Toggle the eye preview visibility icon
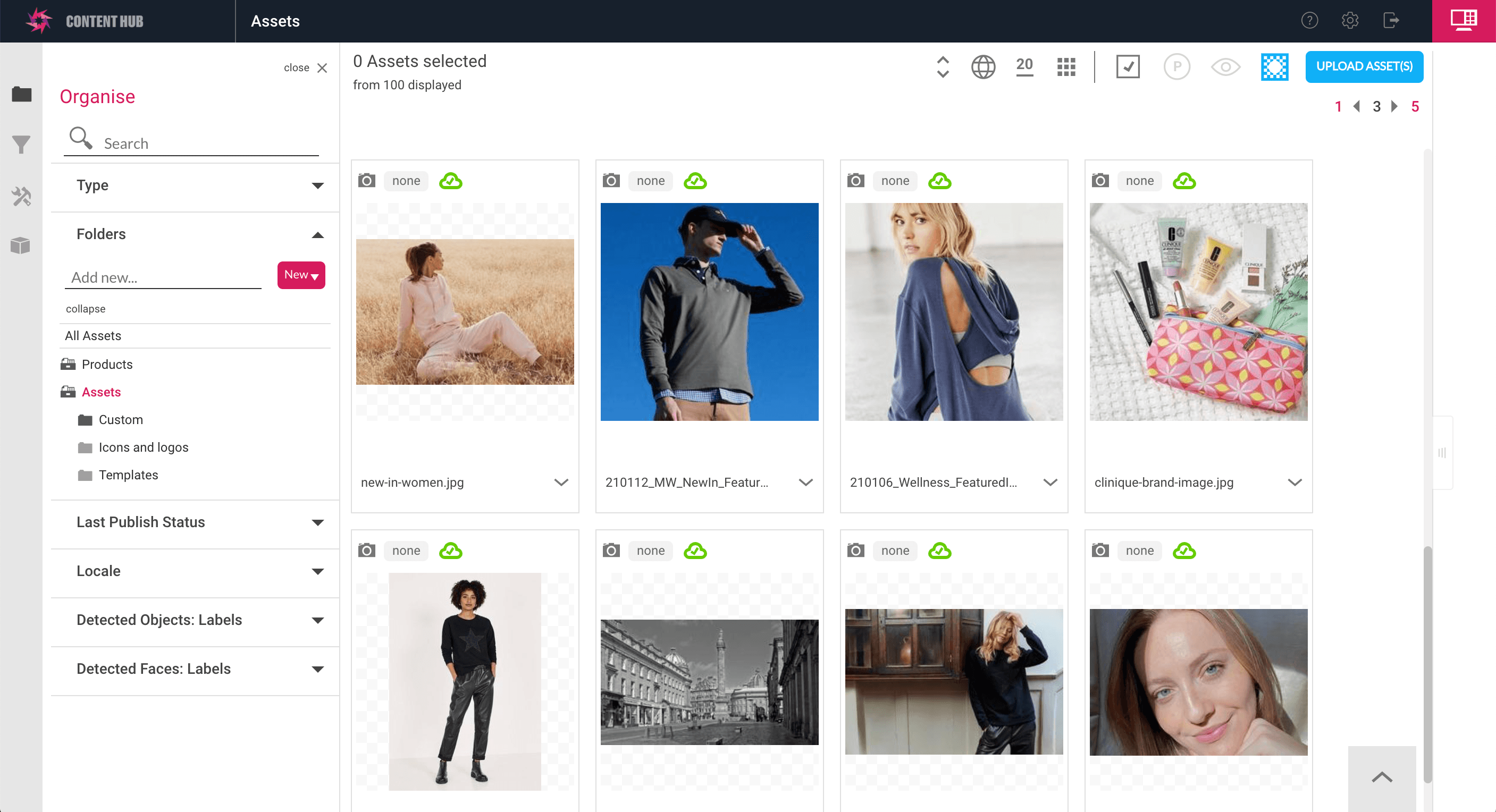Viewport: 1496px width, 812px height. click(1225, 67)
